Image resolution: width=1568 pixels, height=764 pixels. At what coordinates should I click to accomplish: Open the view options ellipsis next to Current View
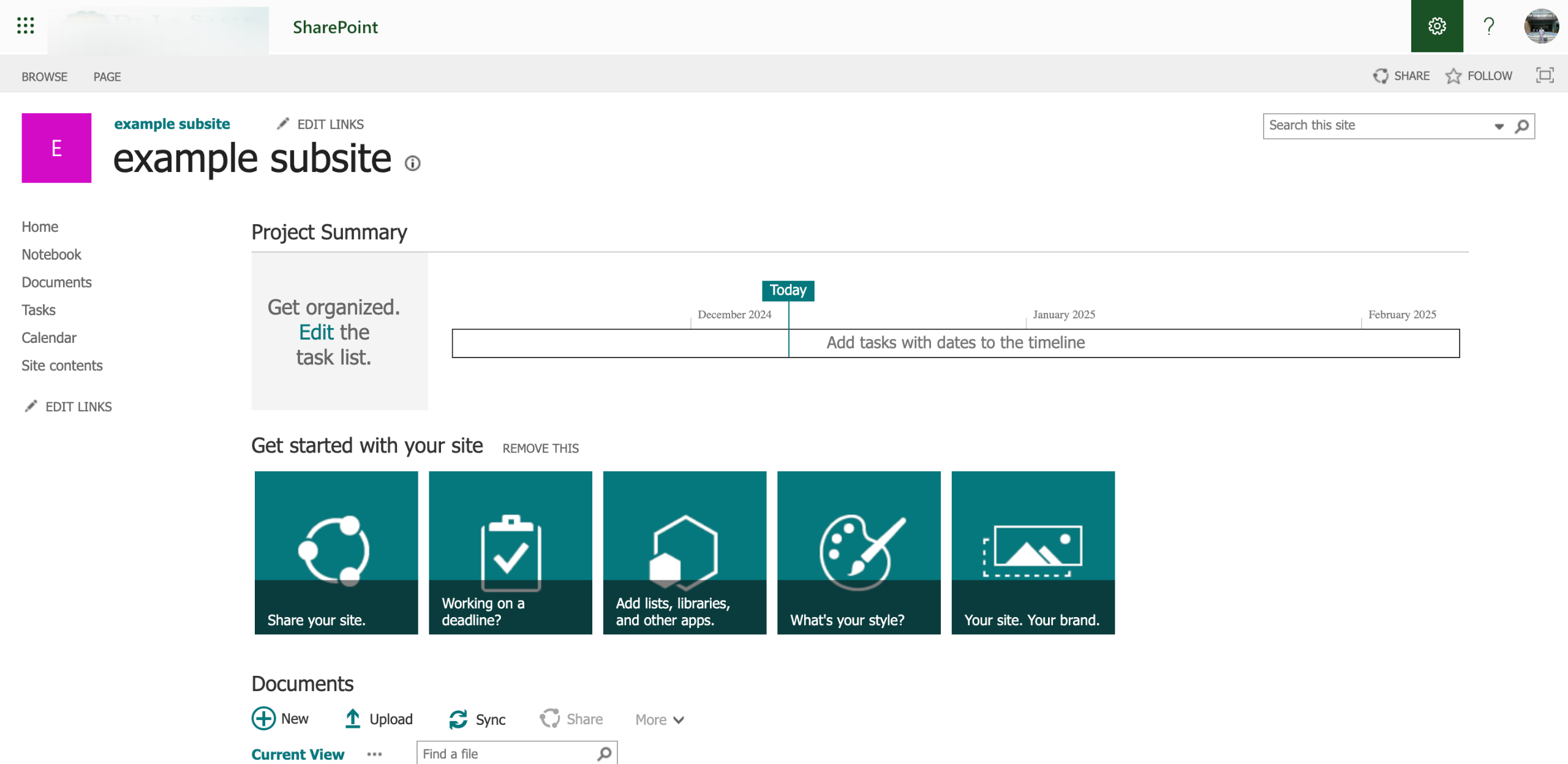pos(374,754)
